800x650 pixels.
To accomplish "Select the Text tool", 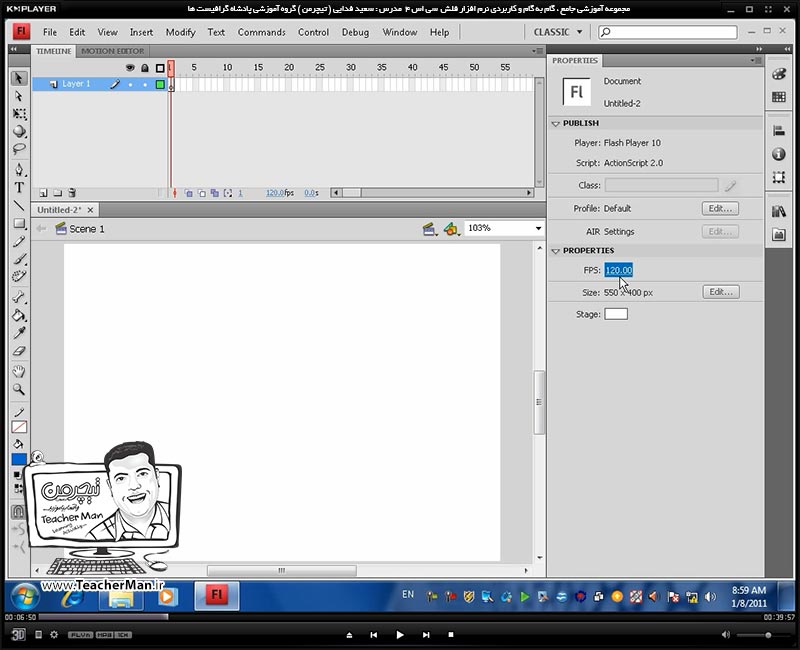I will [x=19, y=187].
